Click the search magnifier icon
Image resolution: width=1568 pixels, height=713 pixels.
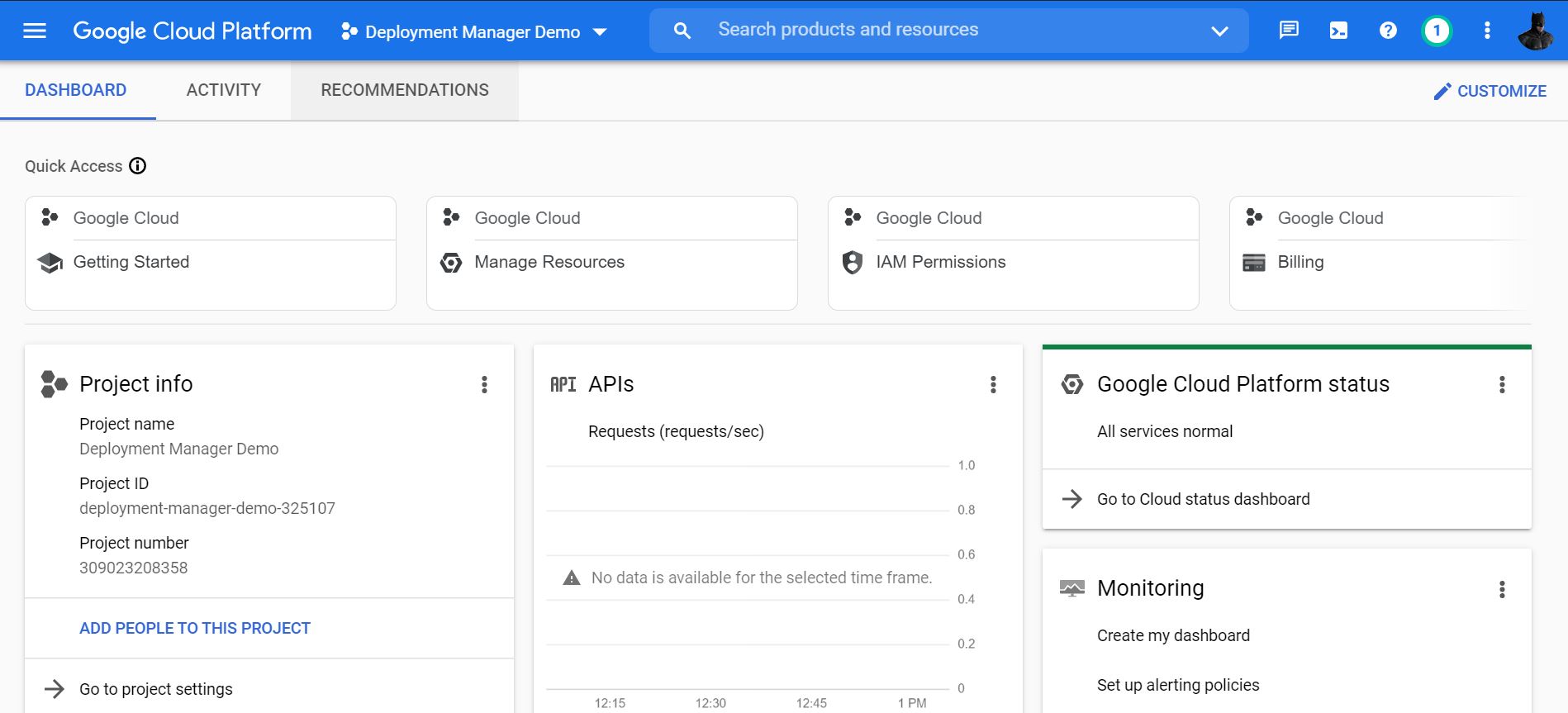click(682, 31)
